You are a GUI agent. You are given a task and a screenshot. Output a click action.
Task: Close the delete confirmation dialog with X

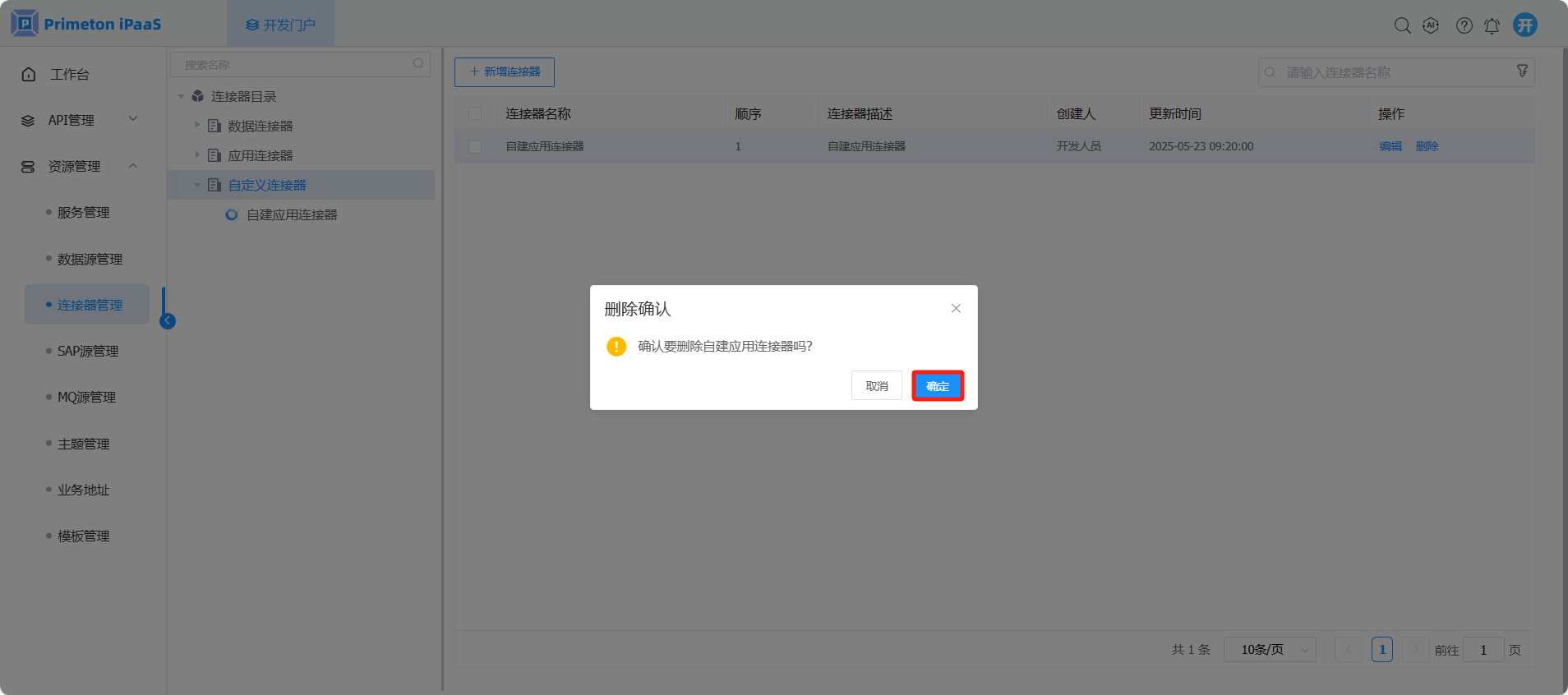tap(956, 309)
